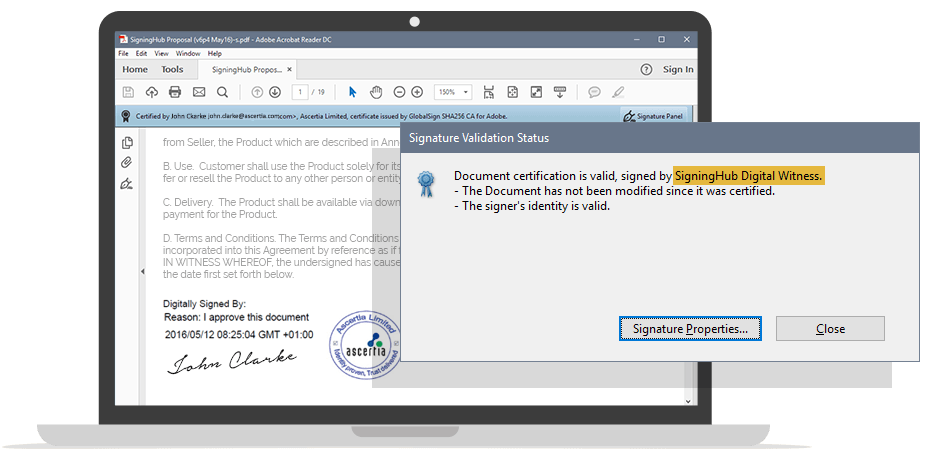927x470 pixels.
Task: Send file by email envelope icon
Action: pos(199,92)
